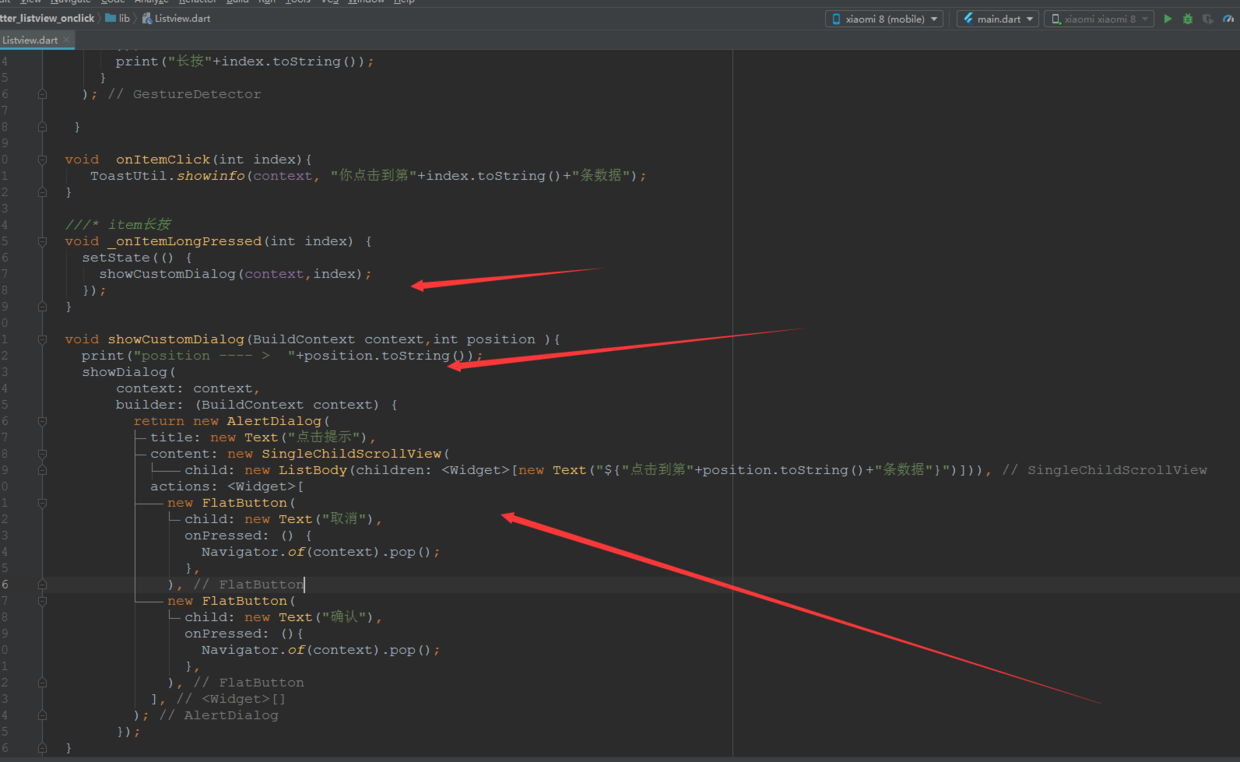Click fold end marker at first FlatButton comment
Image resolution: width=1240 pixels, height=762 pixels.
pyautogui.click(x=42, y=584)
